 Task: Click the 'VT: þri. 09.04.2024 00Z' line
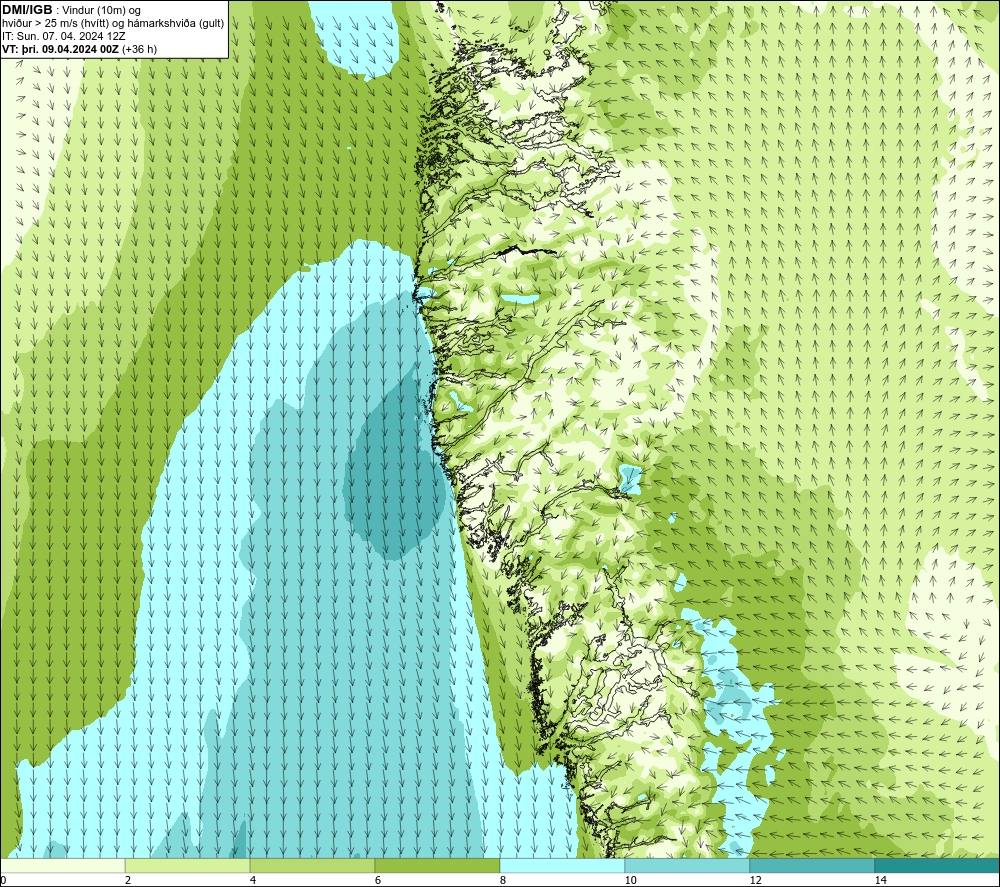coord(60,49)
